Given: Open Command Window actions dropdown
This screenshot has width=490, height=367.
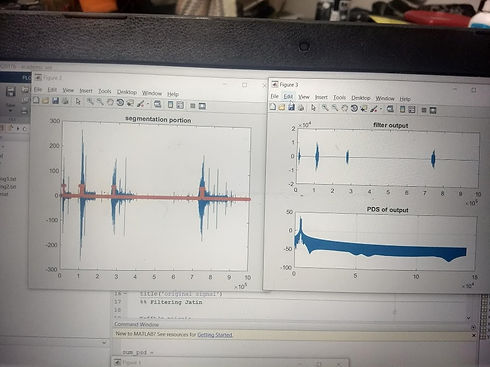Looking at the screenshot, I should (473, 327).
